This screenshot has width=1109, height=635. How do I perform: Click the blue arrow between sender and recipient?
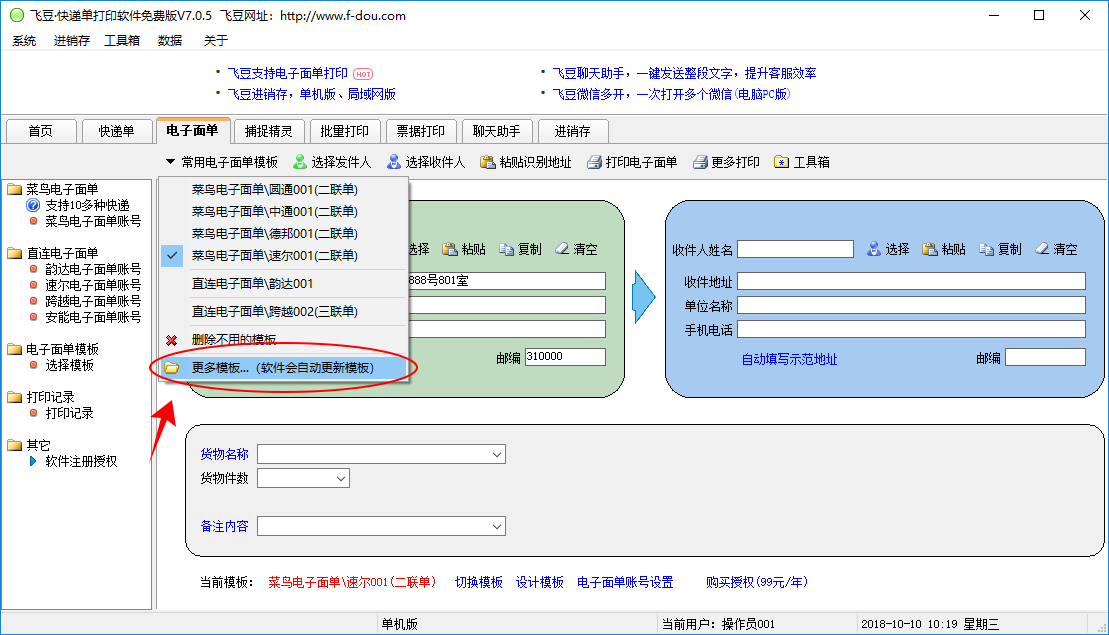[x=644, y=297]
